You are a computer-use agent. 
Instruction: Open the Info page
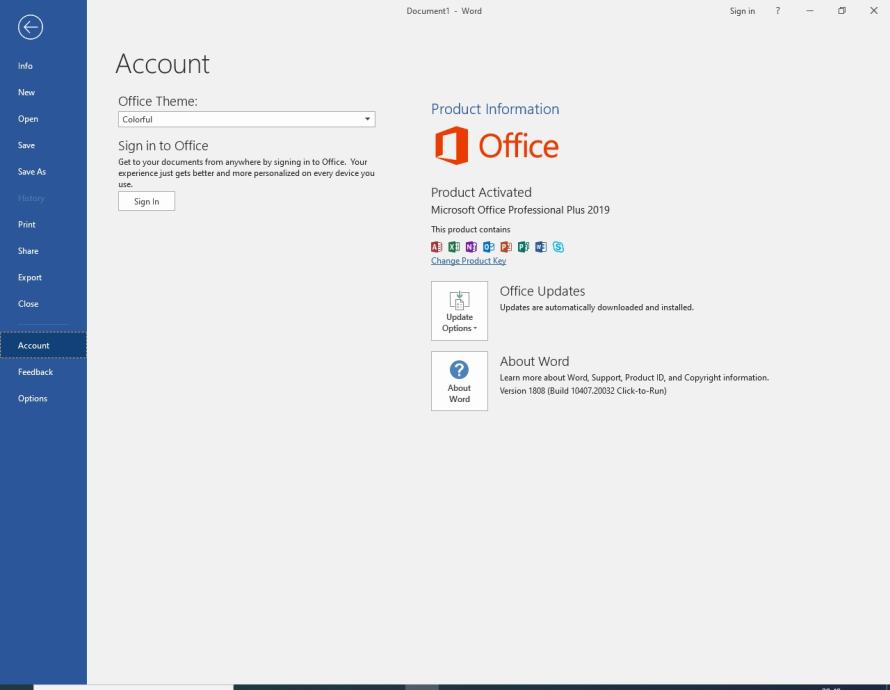pyautogui.click(x=43, y=66)
